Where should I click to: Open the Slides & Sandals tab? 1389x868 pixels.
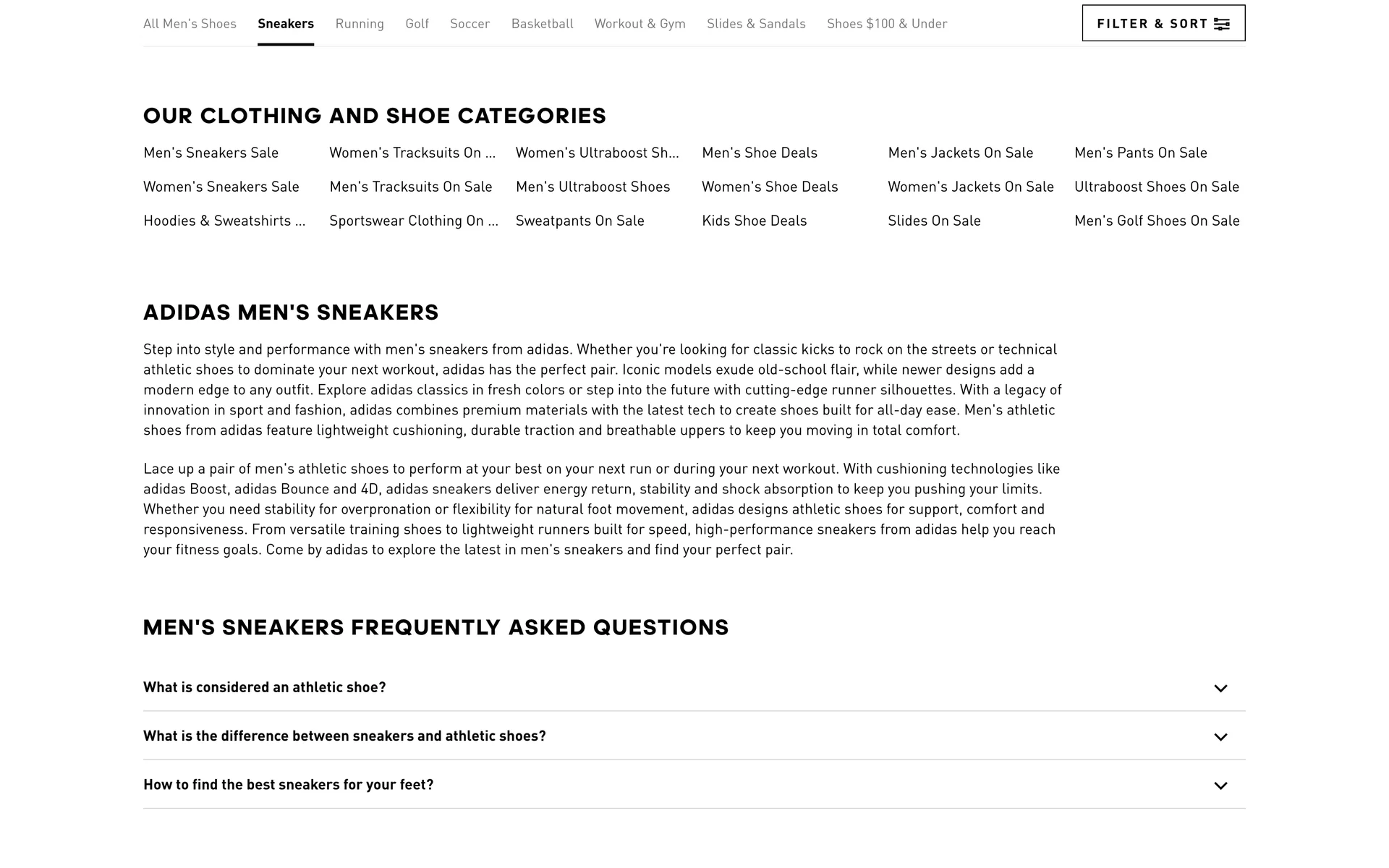(756, 24)
